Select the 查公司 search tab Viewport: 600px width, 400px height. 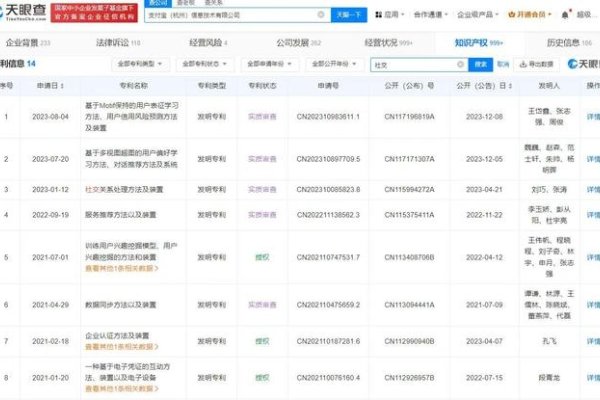coord(158,3)
